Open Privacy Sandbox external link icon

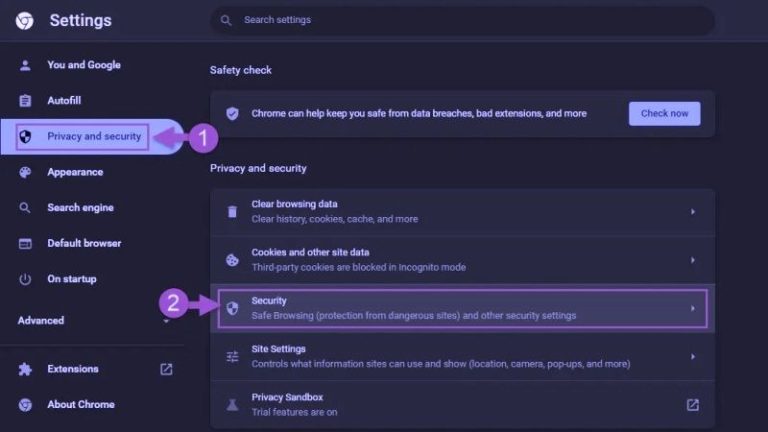tap(692, 404)
